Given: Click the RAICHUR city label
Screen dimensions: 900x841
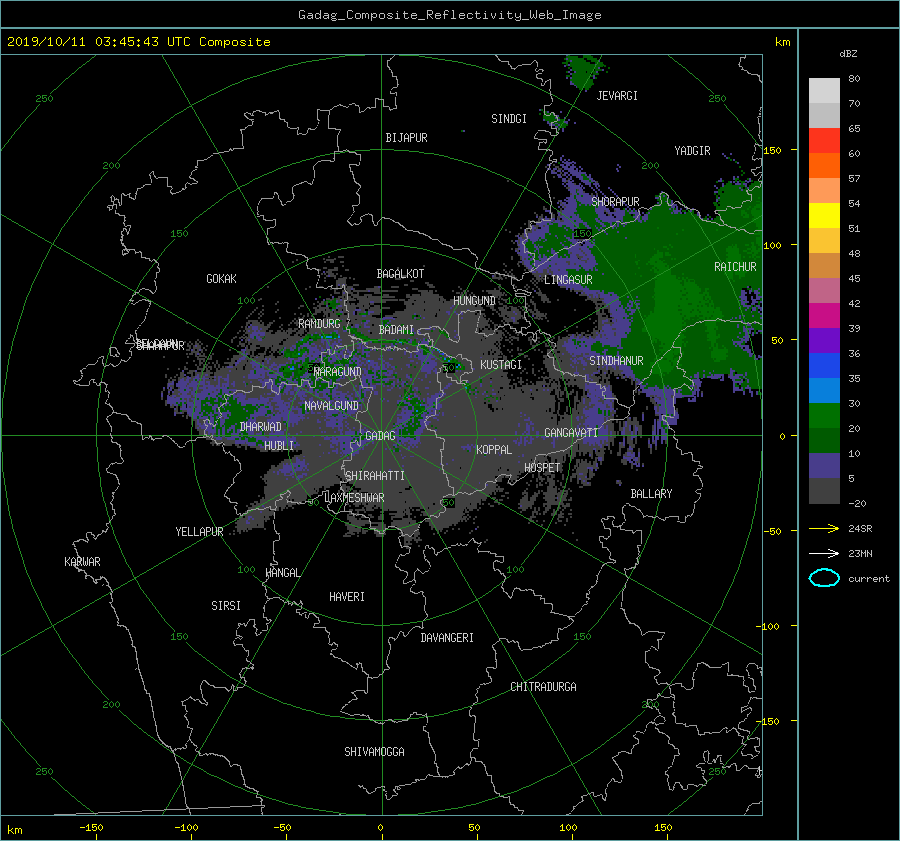Looking at the screenshot, I should click(x=735, y=267).
